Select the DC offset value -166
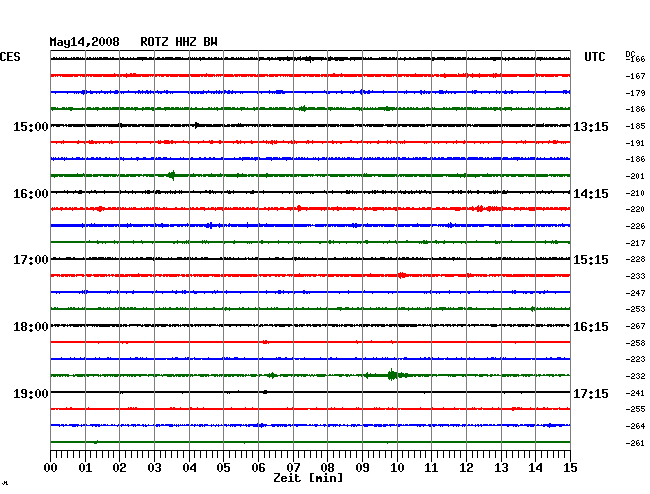The image size is (650, 494). point(635,59)
